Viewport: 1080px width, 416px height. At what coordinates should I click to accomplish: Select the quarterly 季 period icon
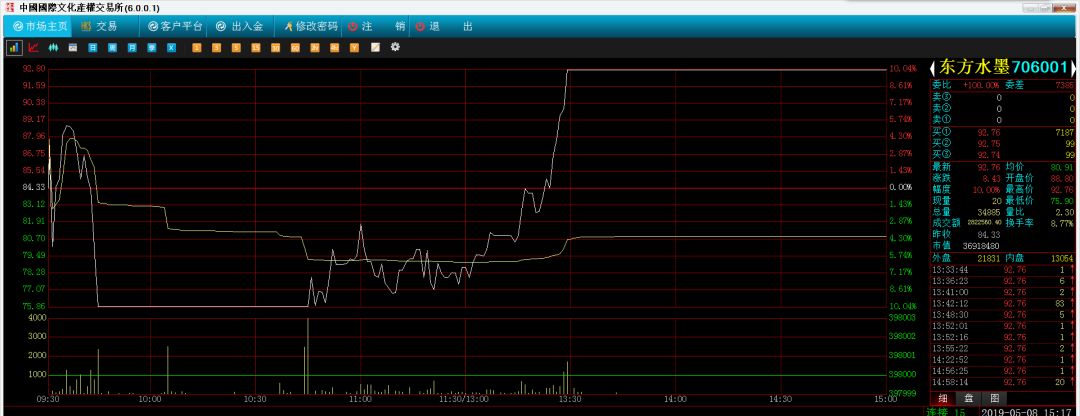pyautogui.click(x=152, y=48)
